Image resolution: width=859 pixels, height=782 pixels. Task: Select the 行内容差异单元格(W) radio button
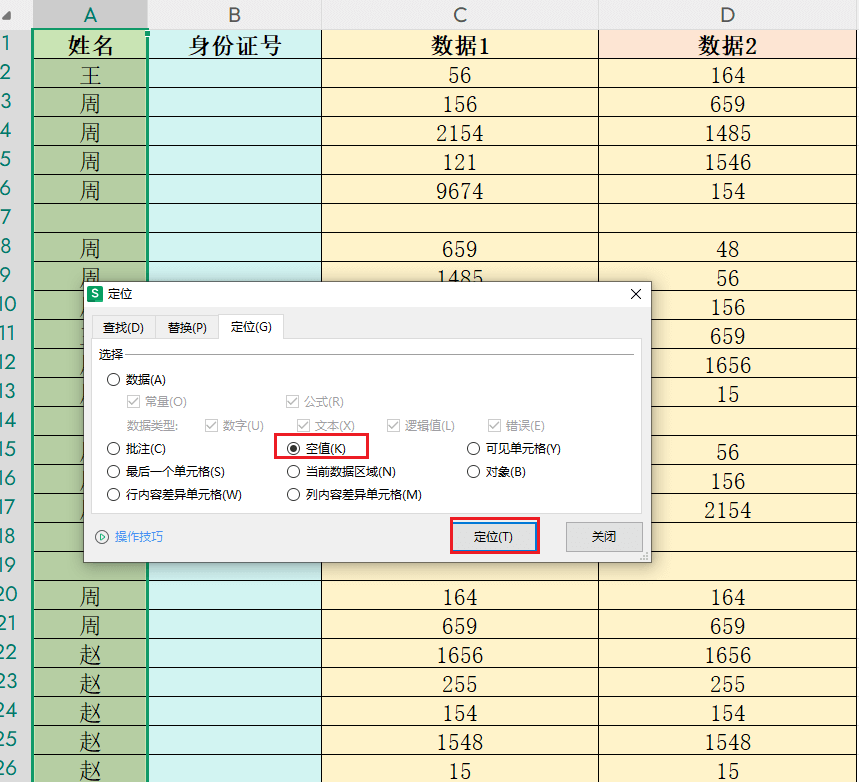click(113, 494)
